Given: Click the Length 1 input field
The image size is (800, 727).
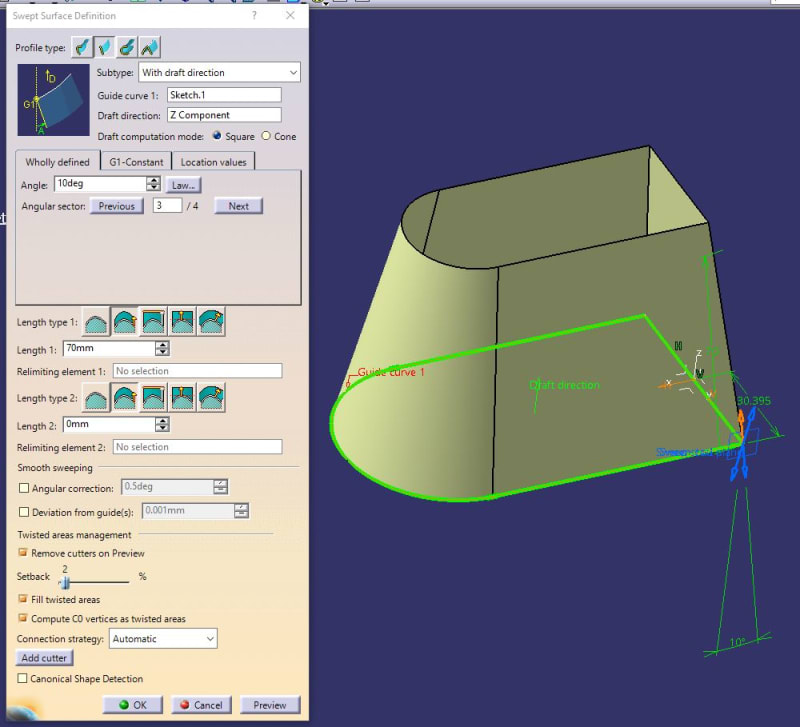Looking at the screenshot, I should (x=109, y=348).
